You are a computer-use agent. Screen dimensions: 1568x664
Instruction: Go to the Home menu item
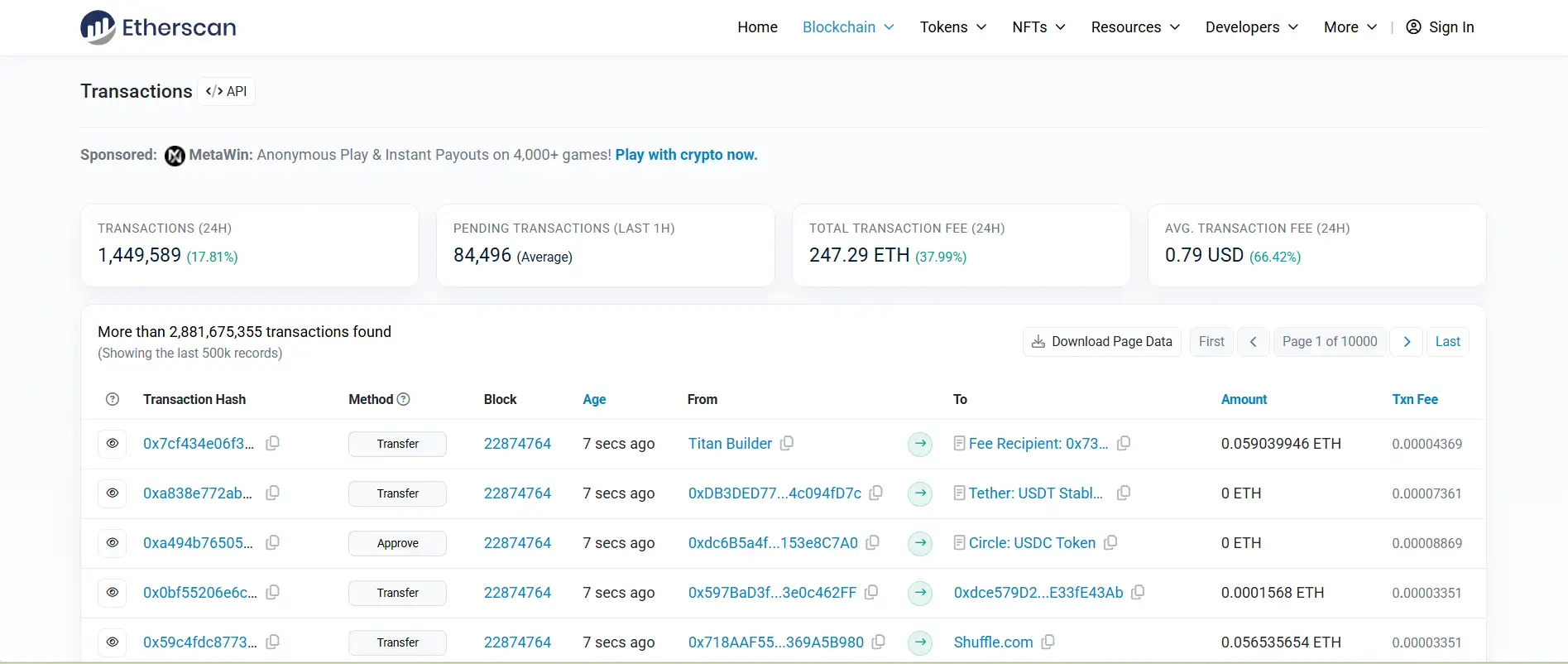[757, 27]
